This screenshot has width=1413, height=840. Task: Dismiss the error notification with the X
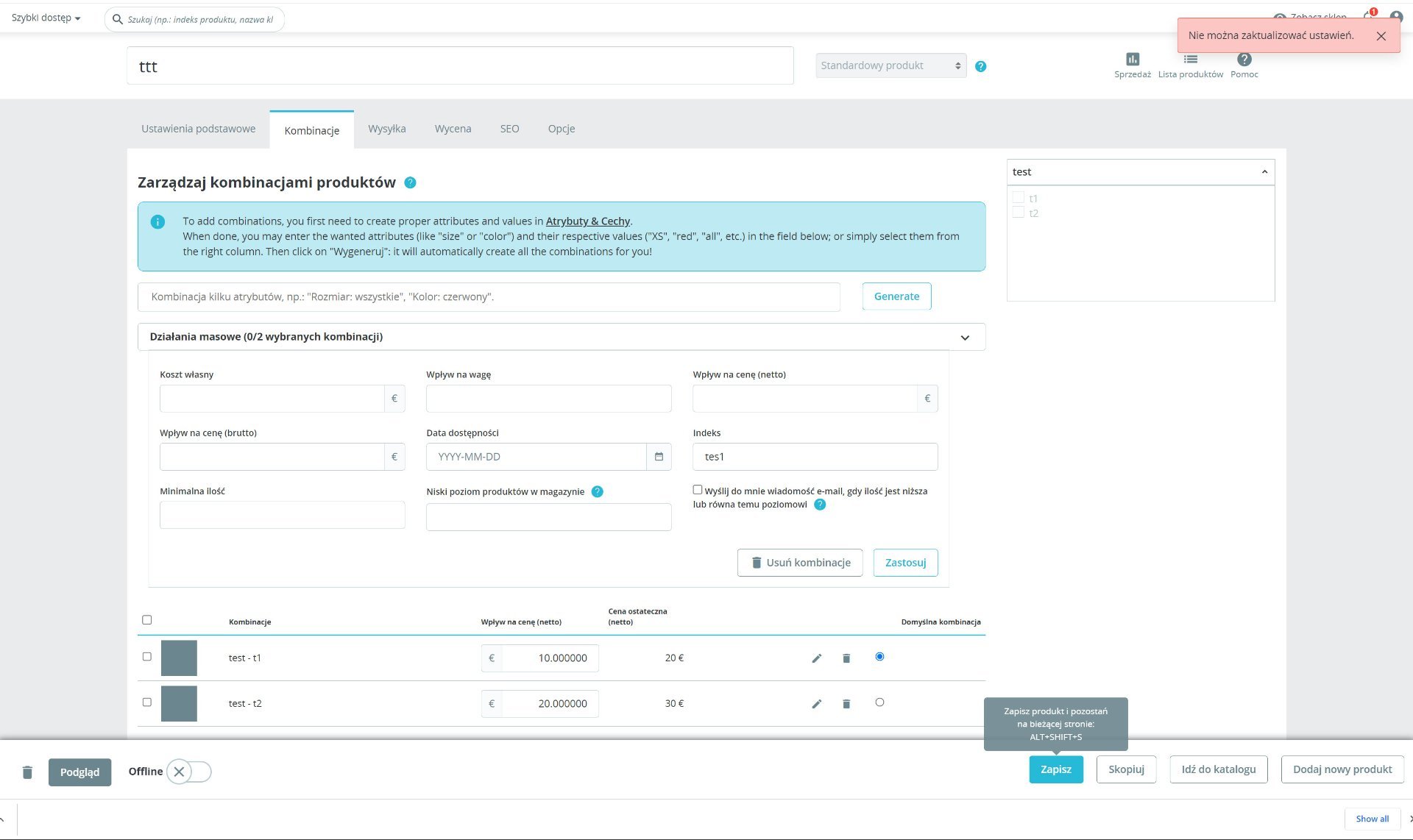point(1381,36)
